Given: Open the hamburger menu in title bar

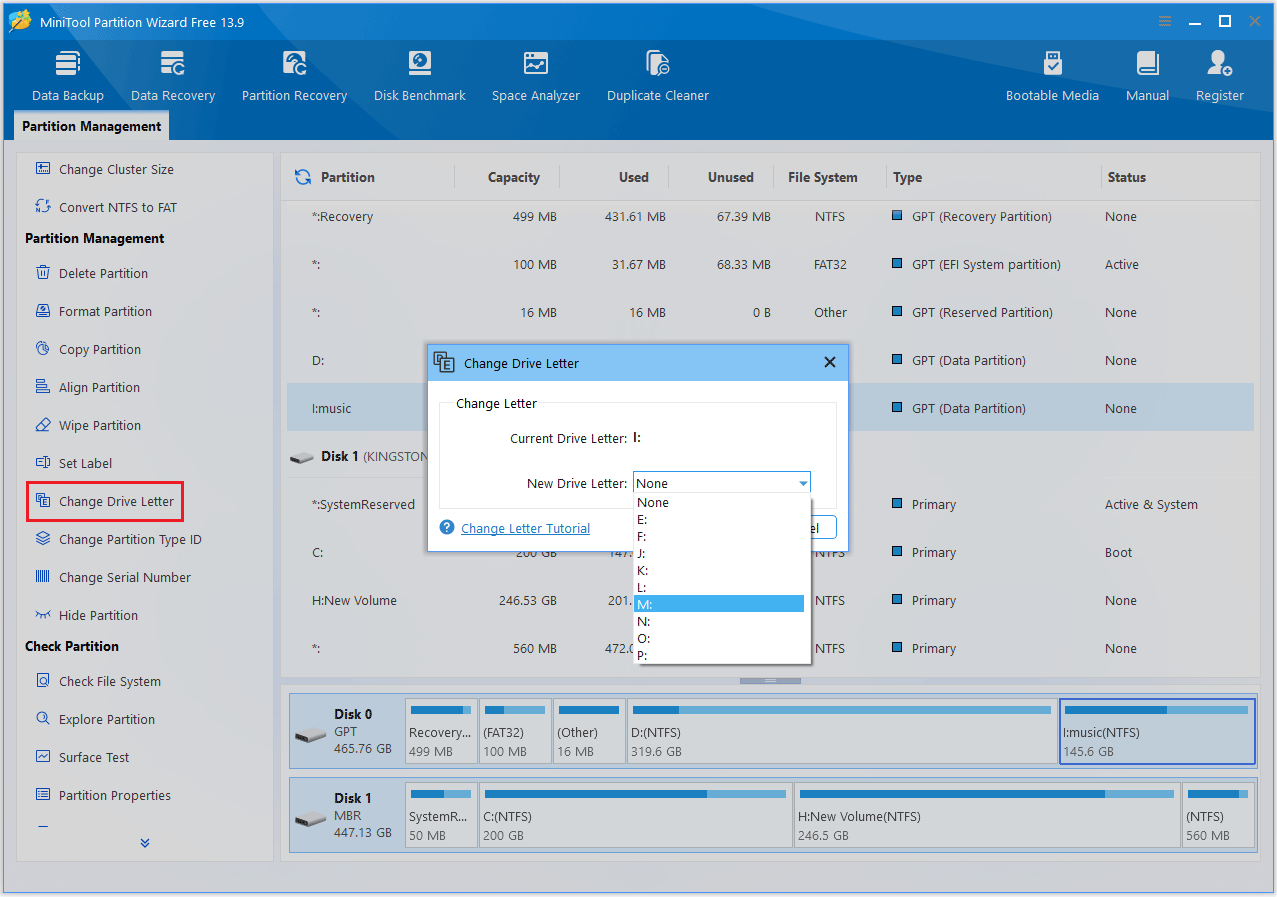Looking at the screenshot, I should coord(1165,21).
